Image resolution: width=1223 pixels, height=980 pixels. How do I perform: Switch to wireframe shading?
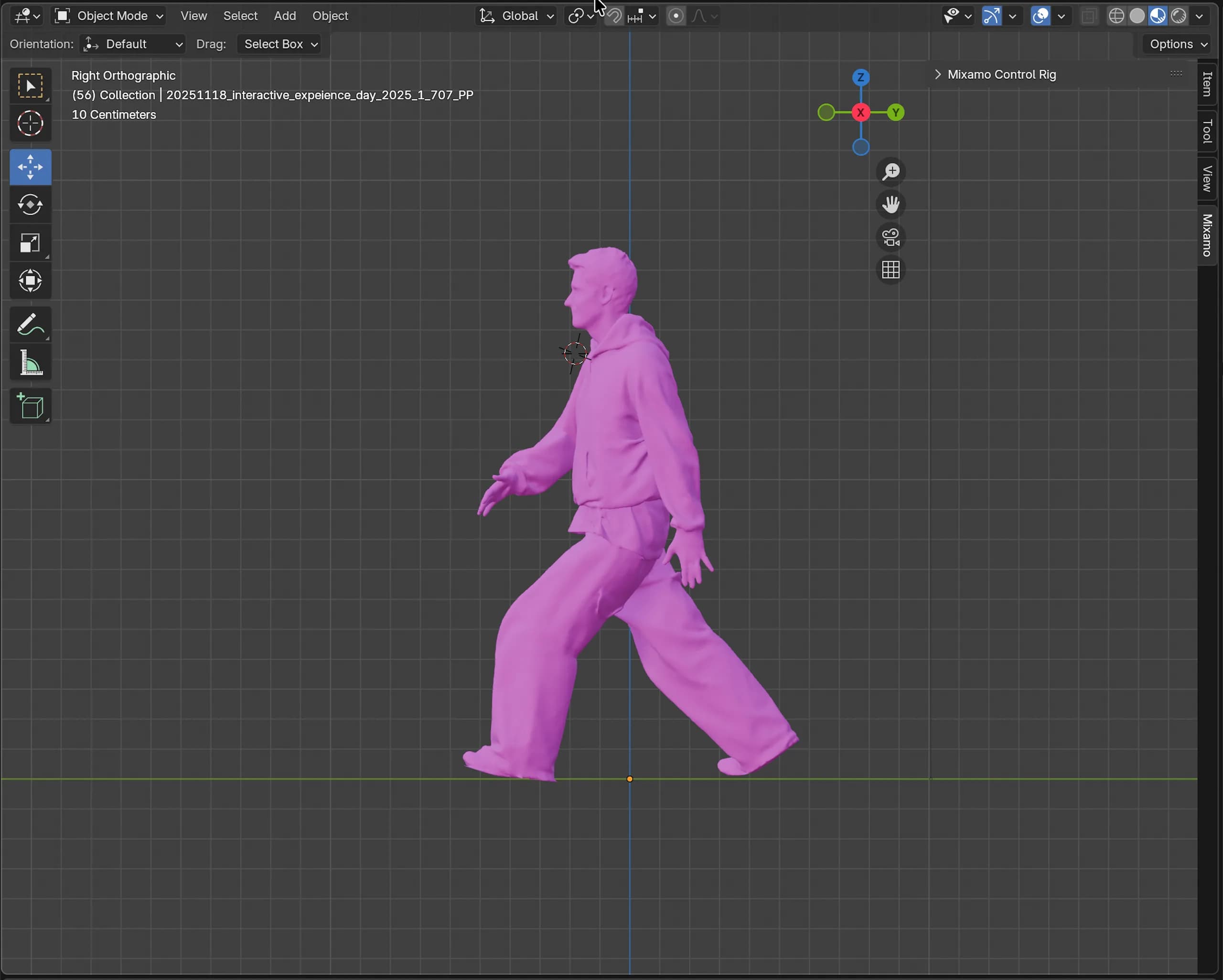(1116, 16)
